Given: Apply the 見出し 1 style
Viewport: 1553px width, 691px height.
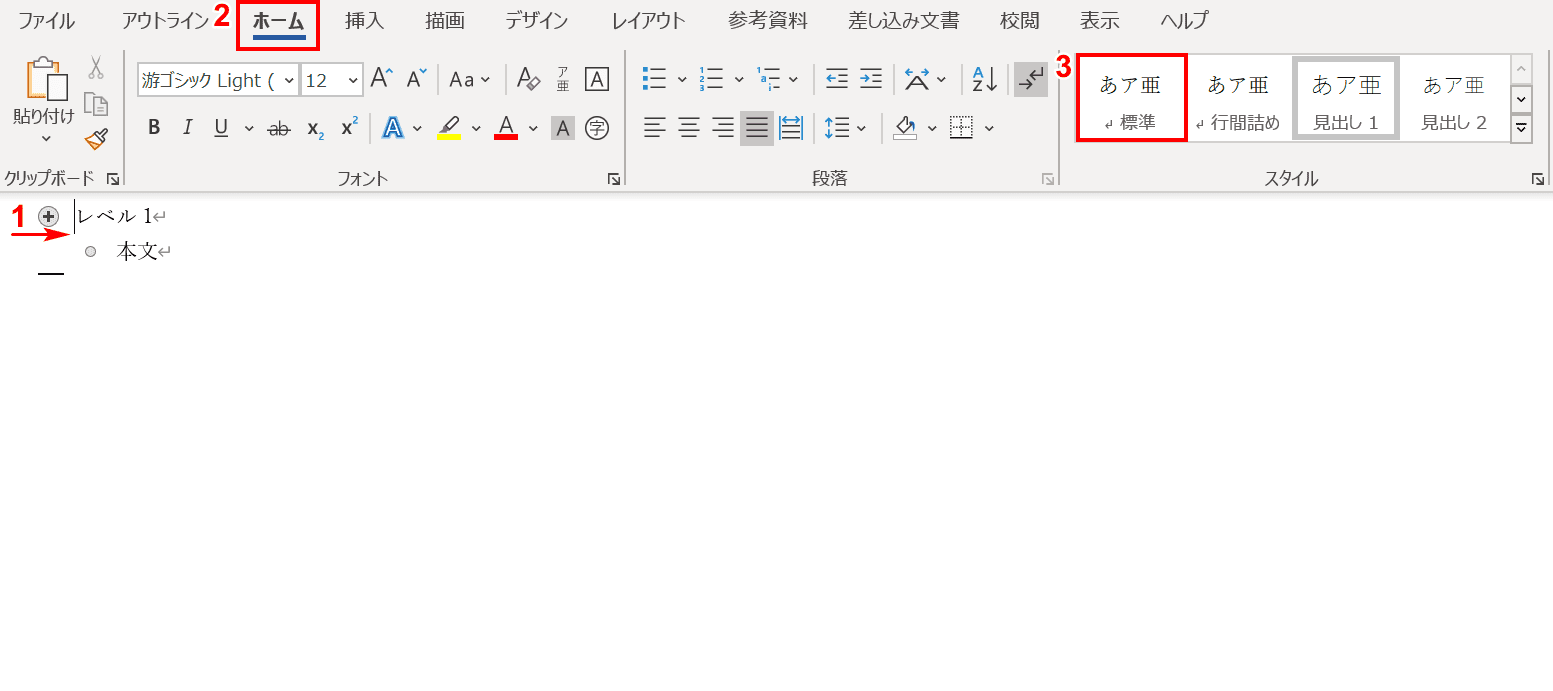Looking at the screenshot, I should 1346,98.
